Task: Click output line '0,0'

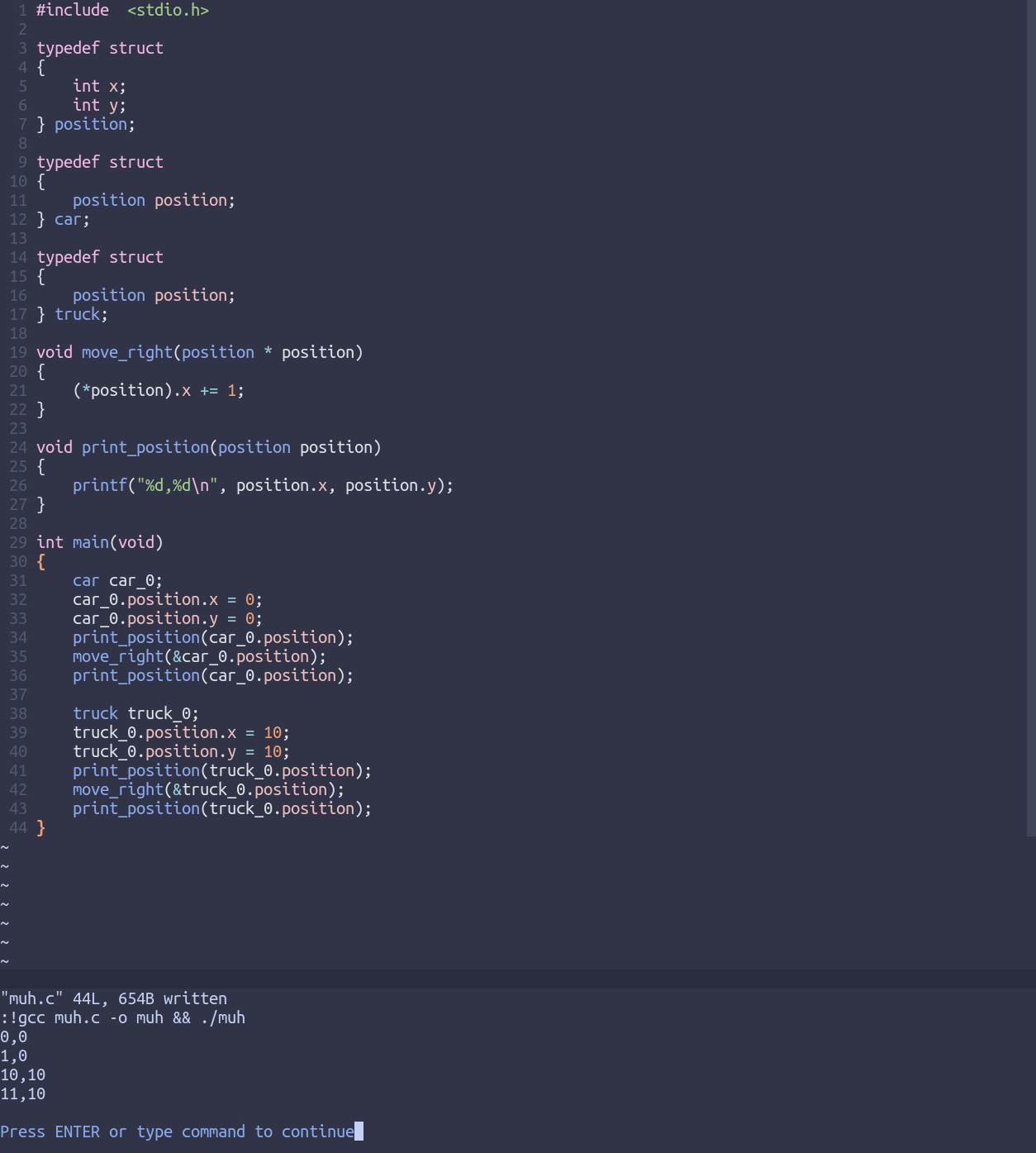Action: click(13, 1036)
